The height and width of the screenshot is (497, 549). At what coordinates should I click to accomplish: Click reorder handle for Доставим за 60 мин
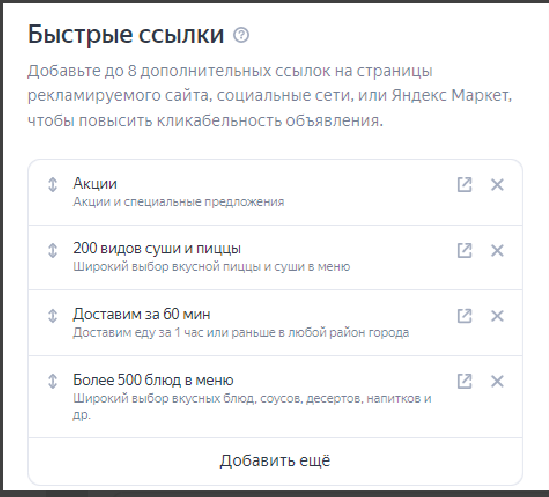click(52, 316)
